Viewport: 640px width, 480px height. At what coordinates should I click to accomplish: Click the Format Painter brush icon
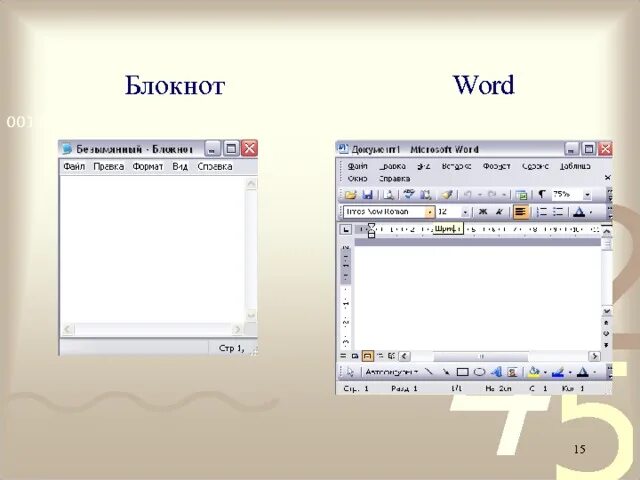(447, 195)
